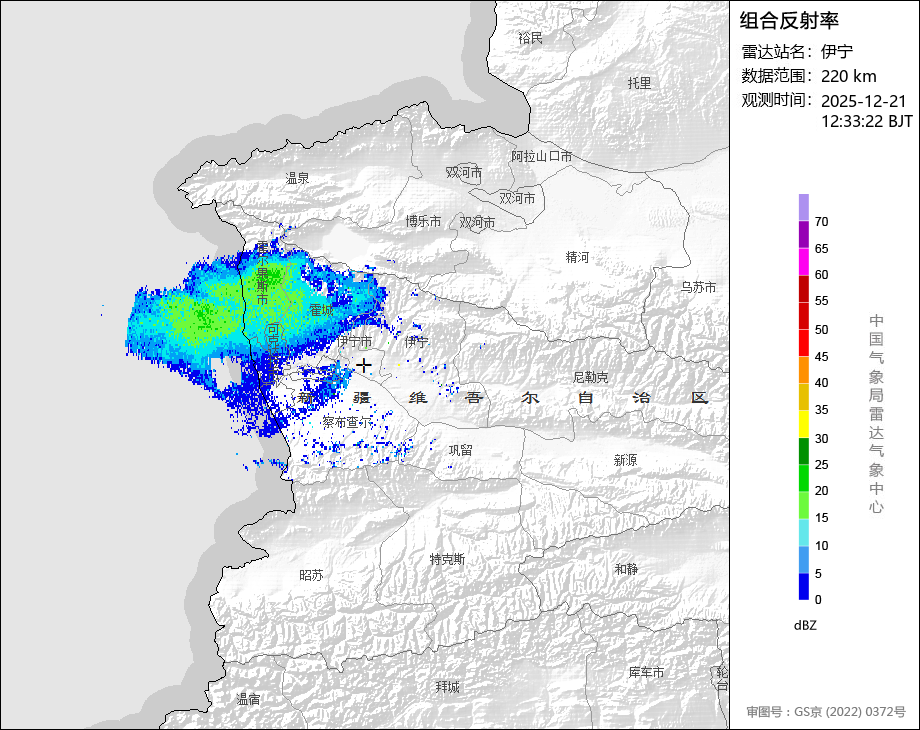Click the 新源 map label
Screen dimensions: 920x730
point(625,460)
